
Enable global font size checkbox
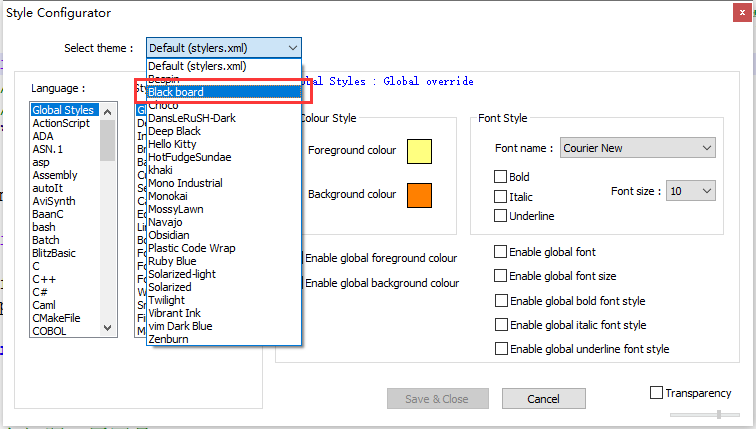500,276
